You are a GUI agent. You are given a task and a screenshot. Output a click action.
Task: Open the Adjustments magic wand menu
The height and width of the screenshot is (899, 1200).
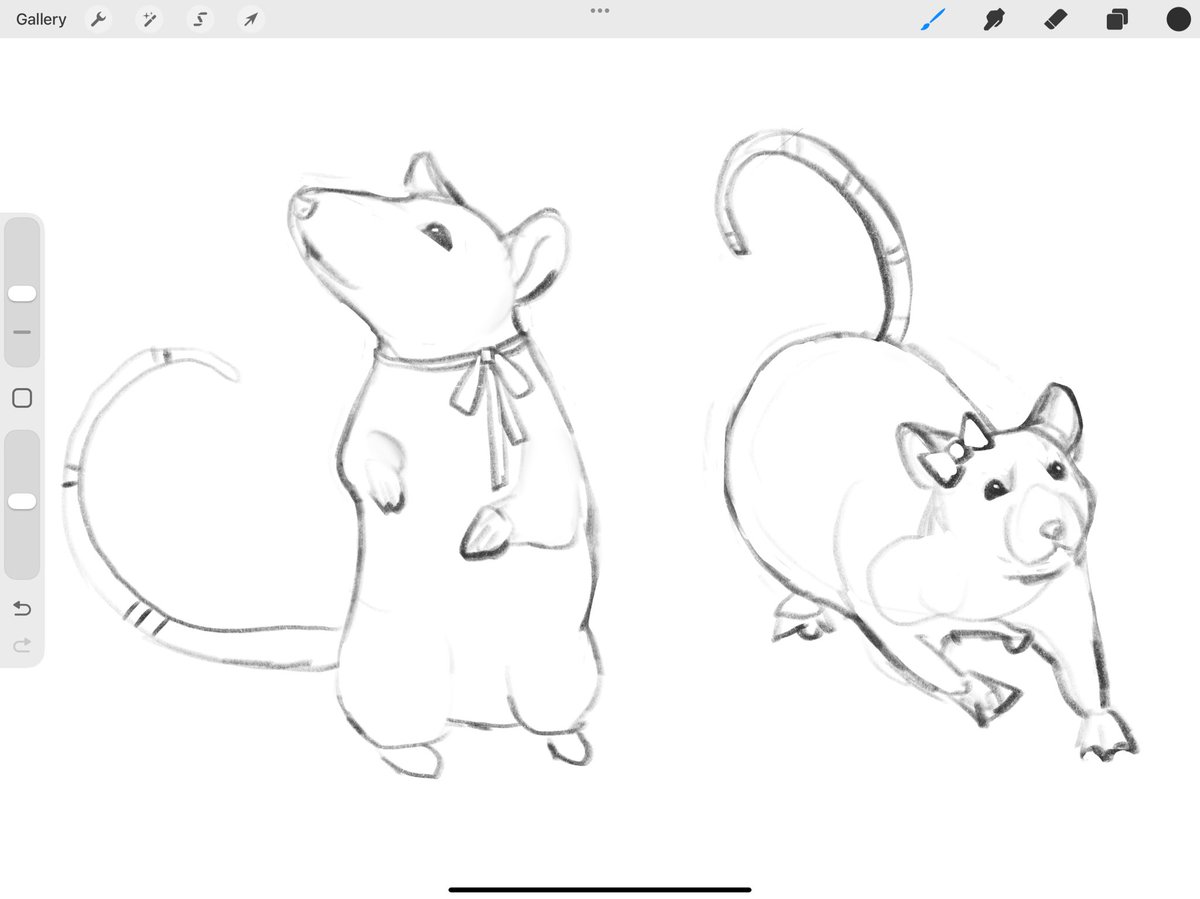(x=150, y=19)
